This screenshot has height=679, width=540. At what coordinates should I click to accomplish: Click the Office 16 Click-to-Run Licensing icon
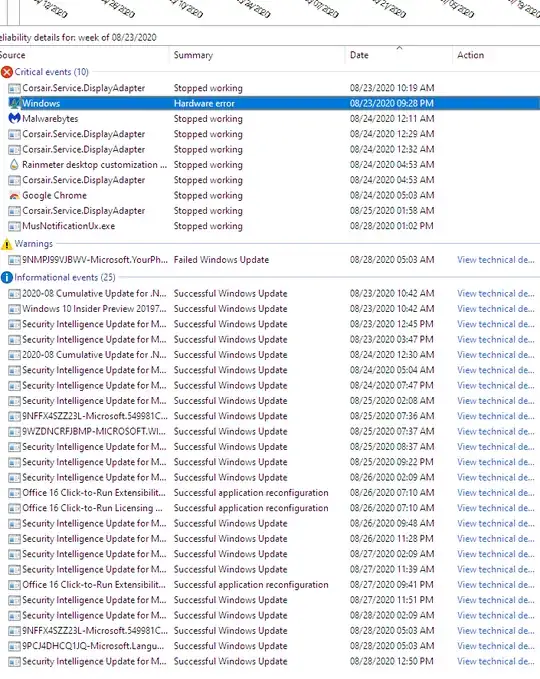click(x=14, y=508)
